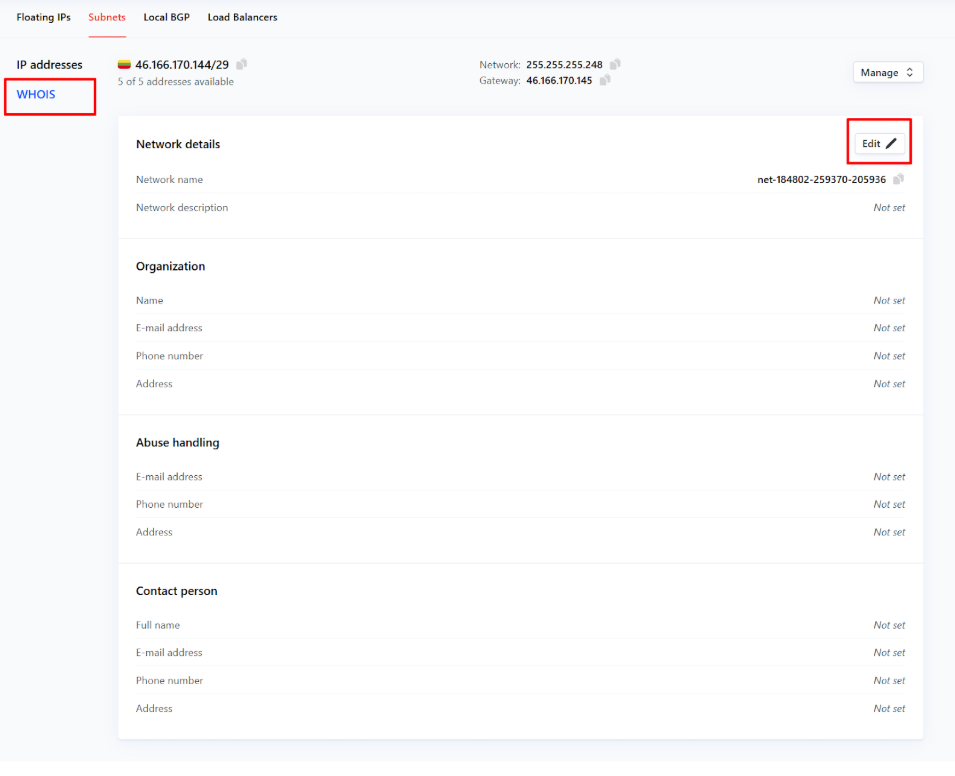Viewport: 955px width, 776px height.
Task: Click the Network description Not set value
Action: click(889, 208)
